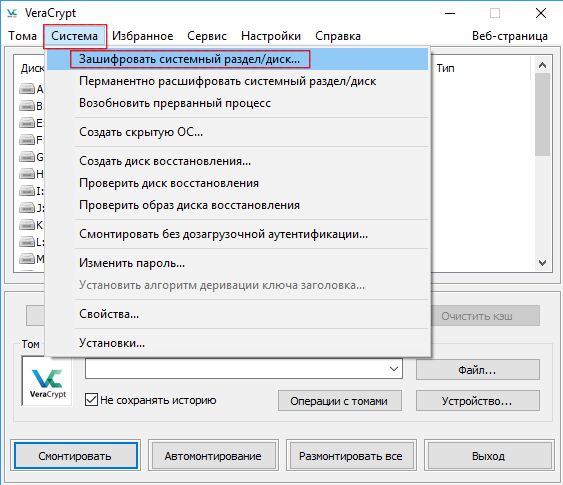Choose Зашифровать системный раздел/диск...

pos(238,59)
